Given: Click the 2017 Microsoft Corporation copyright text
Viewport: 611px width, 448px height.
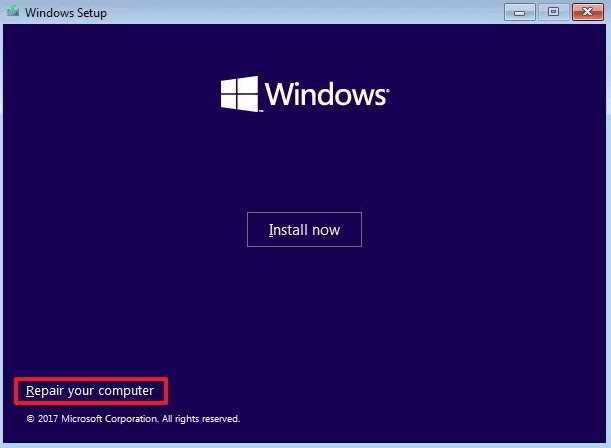Looking at the screenshot, I should pyautogui.click(x=133, y=419).
